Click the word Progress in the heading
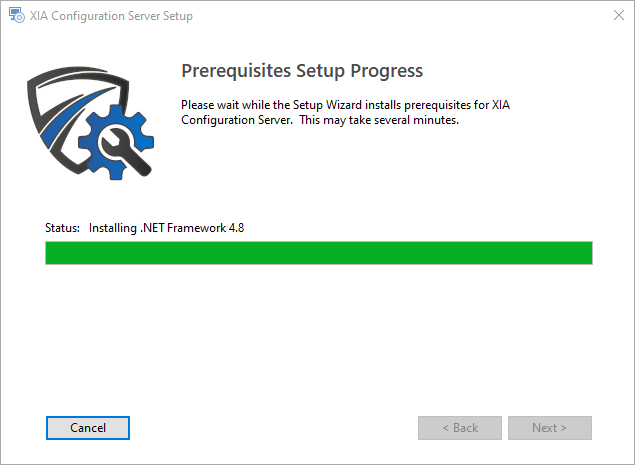 pos(387,71)
